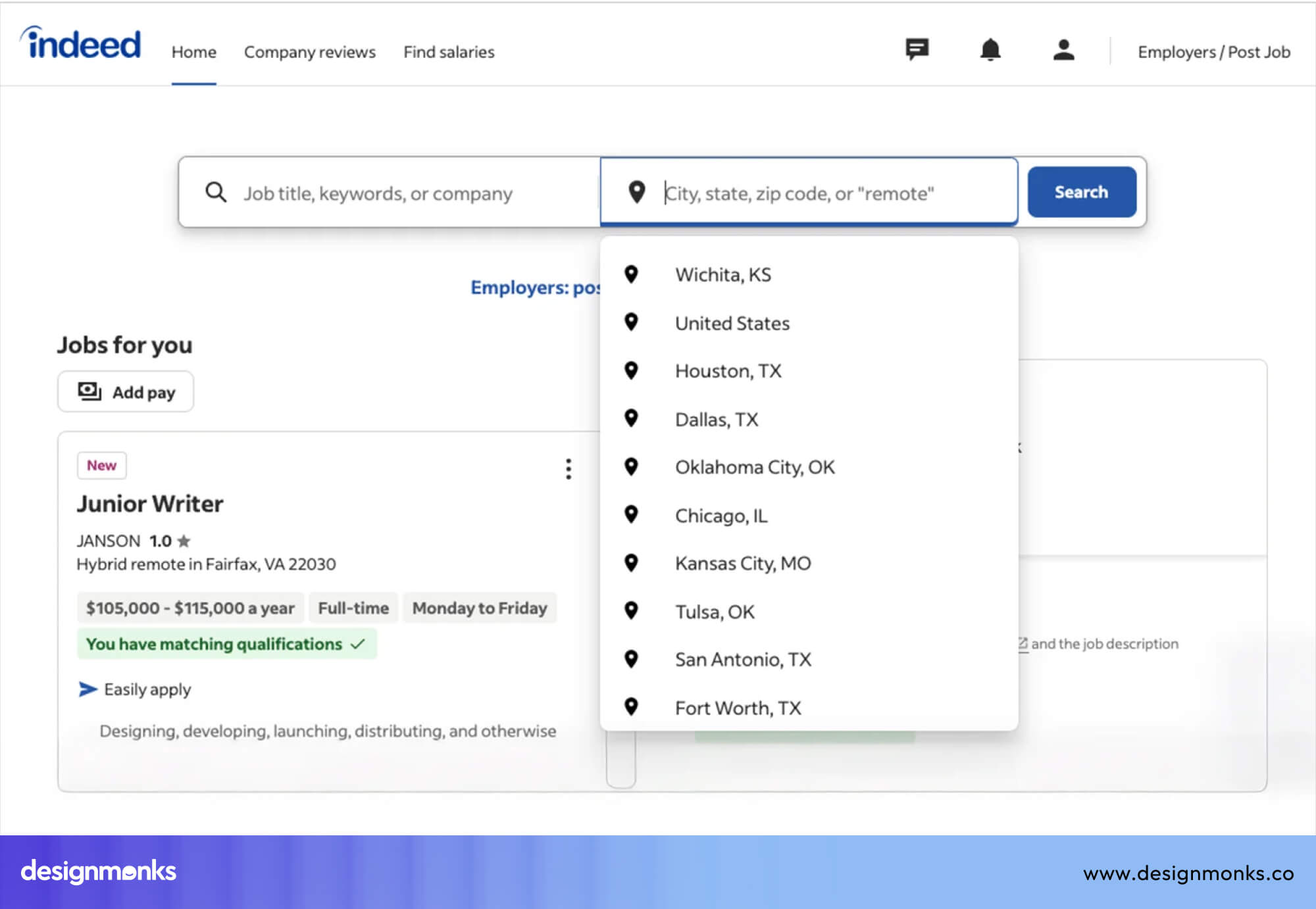Select Wichita, KS suggestion
Viewport: 1316px width, 909px height.
tap(809, 274)
